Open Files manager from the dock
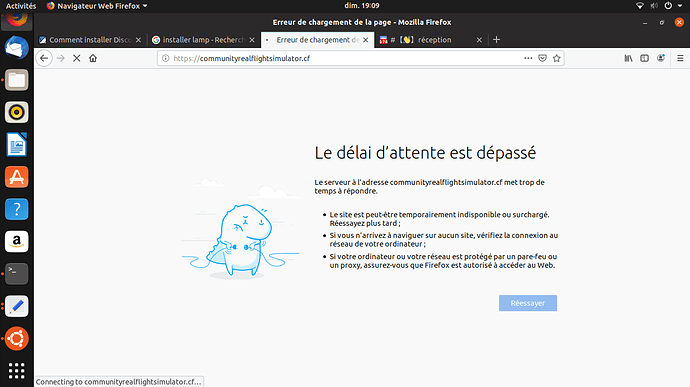 tap(17, 80)
